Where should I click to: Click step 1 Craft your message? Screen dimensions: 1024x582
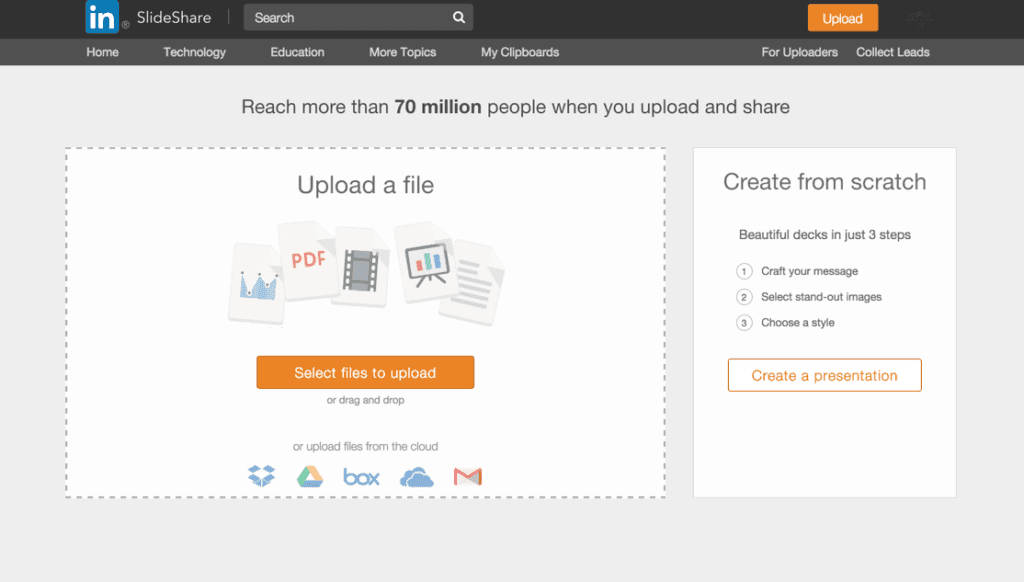[x=797, y=271]
